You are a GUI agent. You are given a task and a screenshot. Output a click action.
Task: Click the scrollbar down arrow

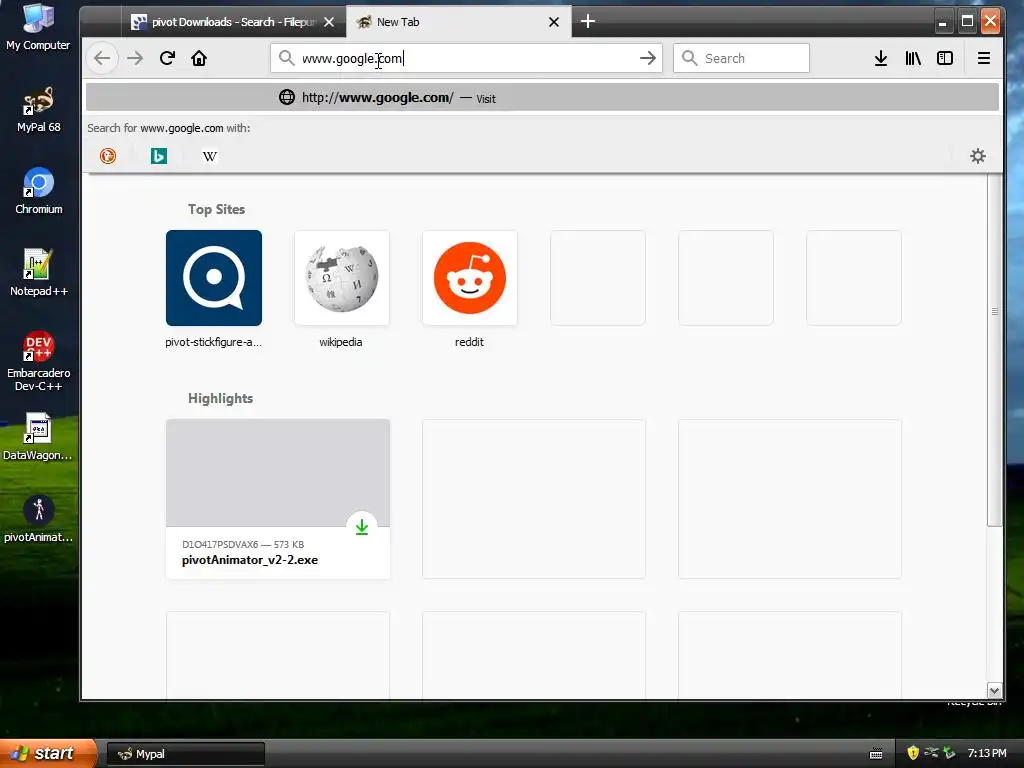coord(994,690)
